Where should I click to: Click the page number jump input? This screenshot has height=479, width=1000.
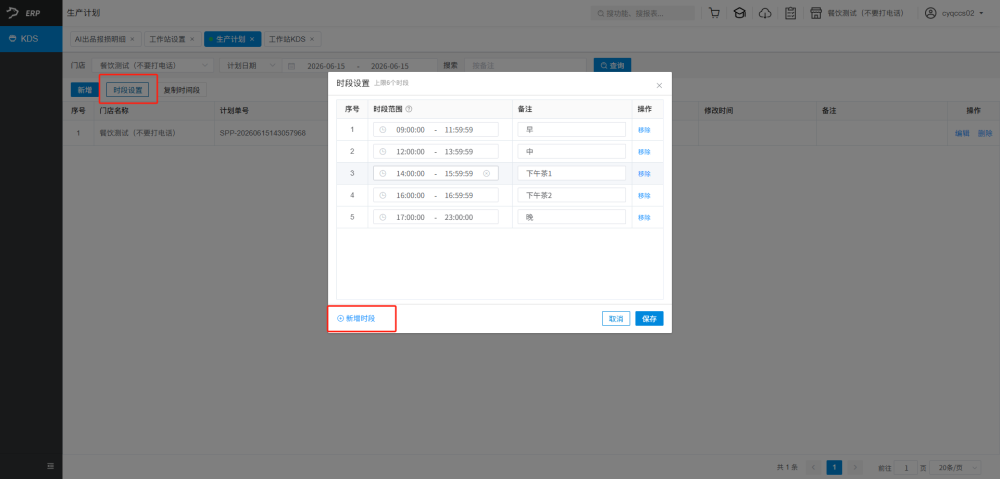pyautogui.click(x=906, y=468)
